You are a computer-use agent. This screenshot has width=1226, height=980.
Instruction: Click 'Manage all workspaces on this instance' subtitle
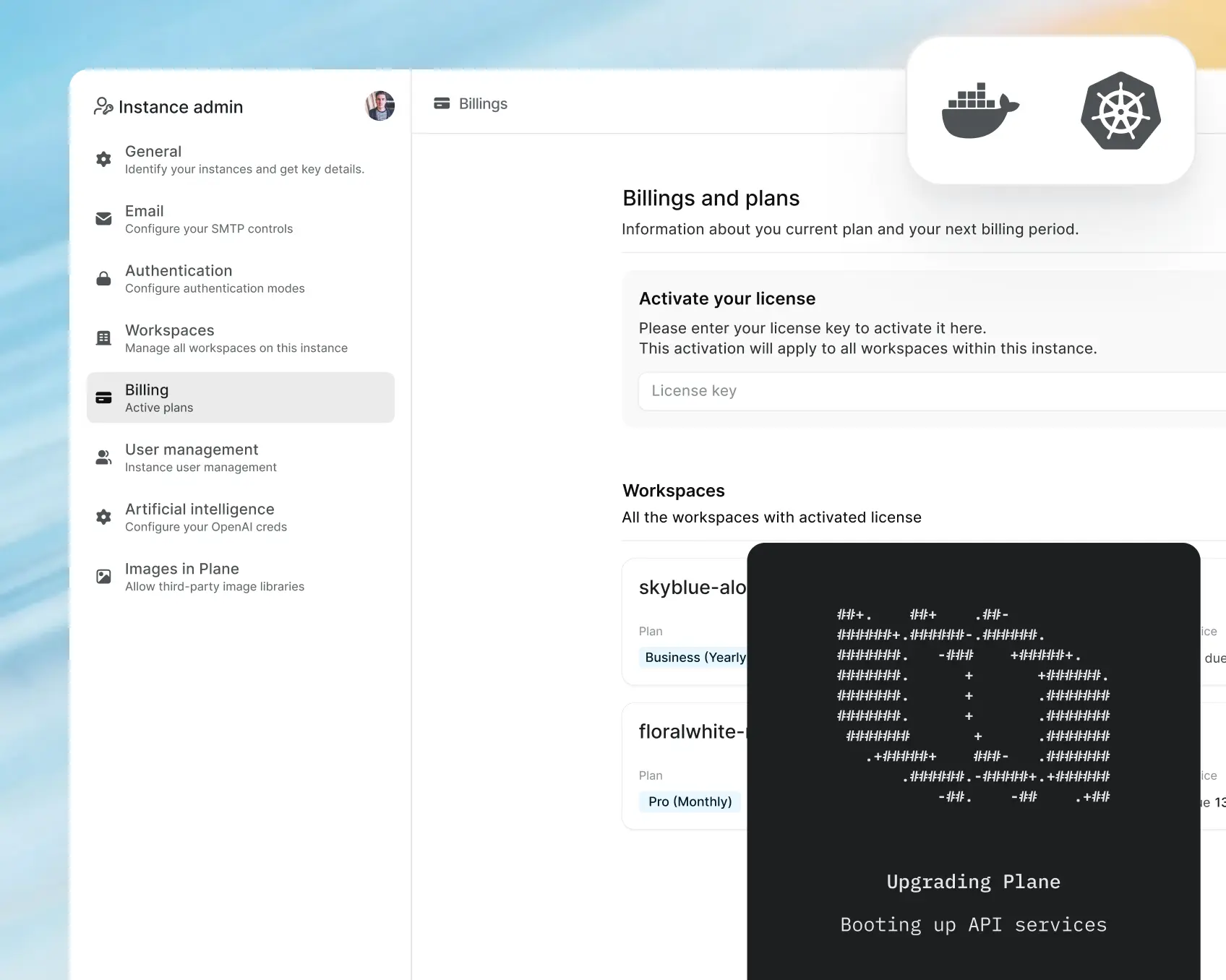tap(236, 348)
